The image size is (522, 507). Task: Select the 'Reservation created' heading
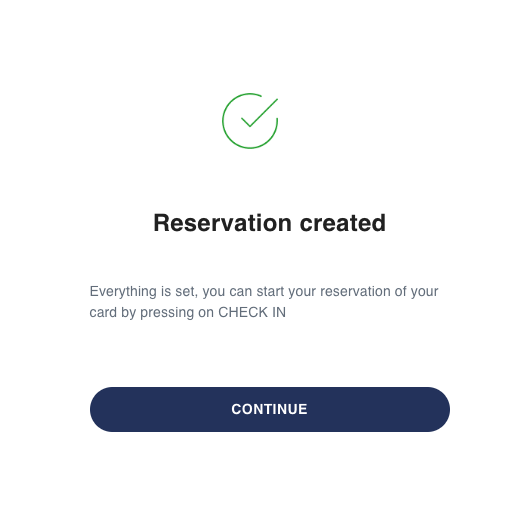(x=270, y=223)
